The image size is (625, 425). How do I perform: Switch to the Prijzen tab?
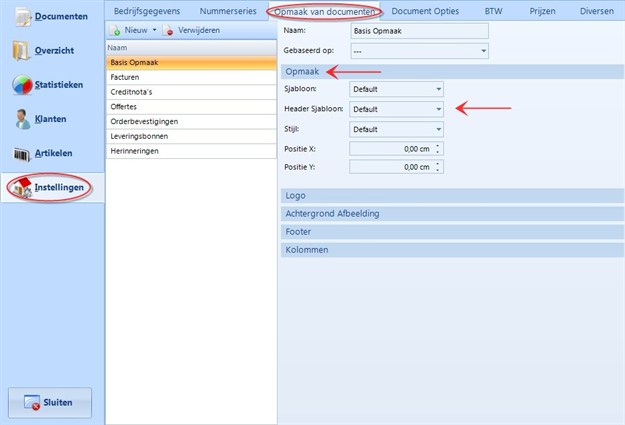point(542,11)
